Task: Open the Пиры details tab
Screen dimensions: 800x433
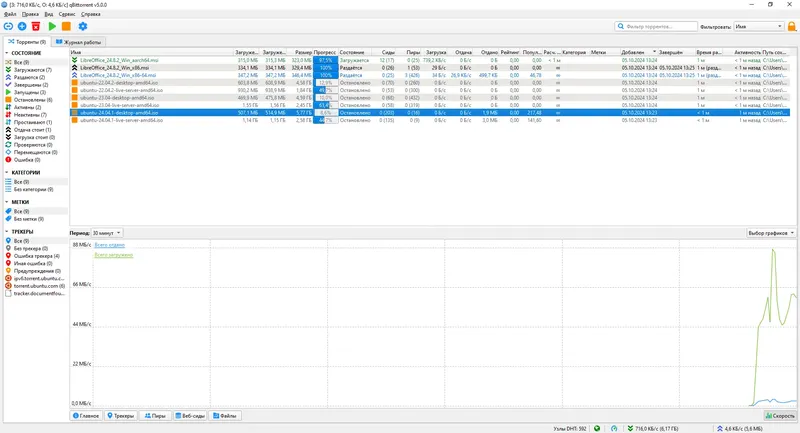Action: point(155,416)
